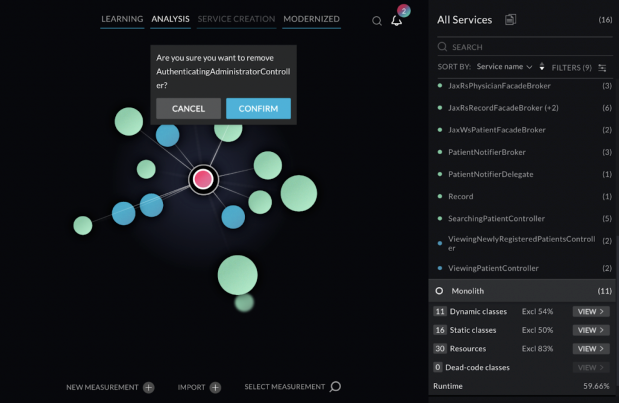Click the copy icon beside All Services
Image resolution: width=619 pixels, height=403 pixels.
point(511,19)
